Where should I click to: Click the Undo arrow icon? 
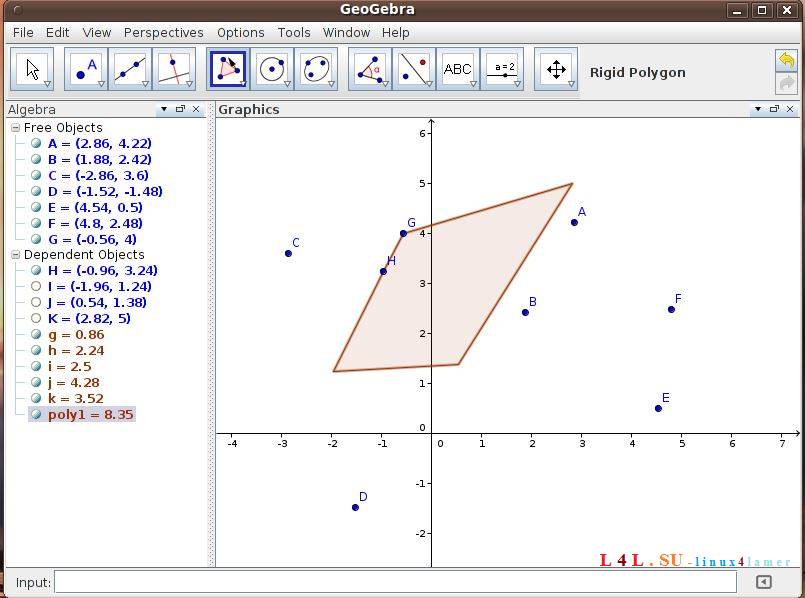[788, 62]
